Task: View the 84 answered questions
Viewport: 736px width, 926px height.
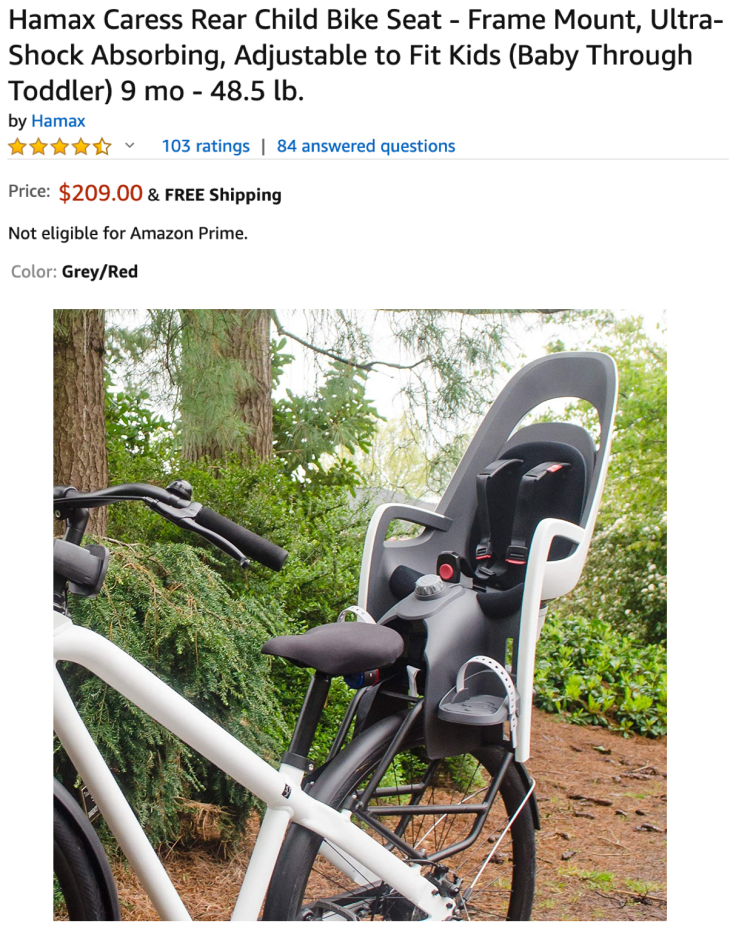Action: tap(366, 146)
